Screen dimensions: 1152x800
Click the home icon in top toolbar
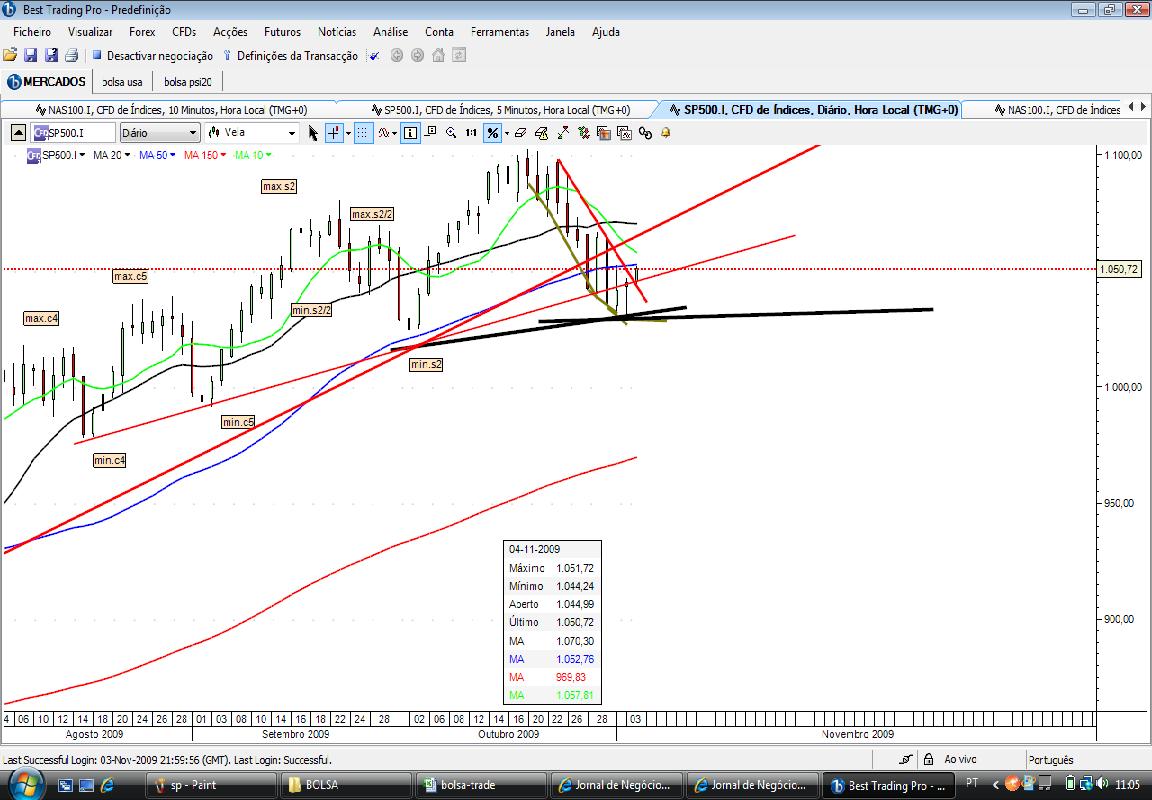click(438, 55)
